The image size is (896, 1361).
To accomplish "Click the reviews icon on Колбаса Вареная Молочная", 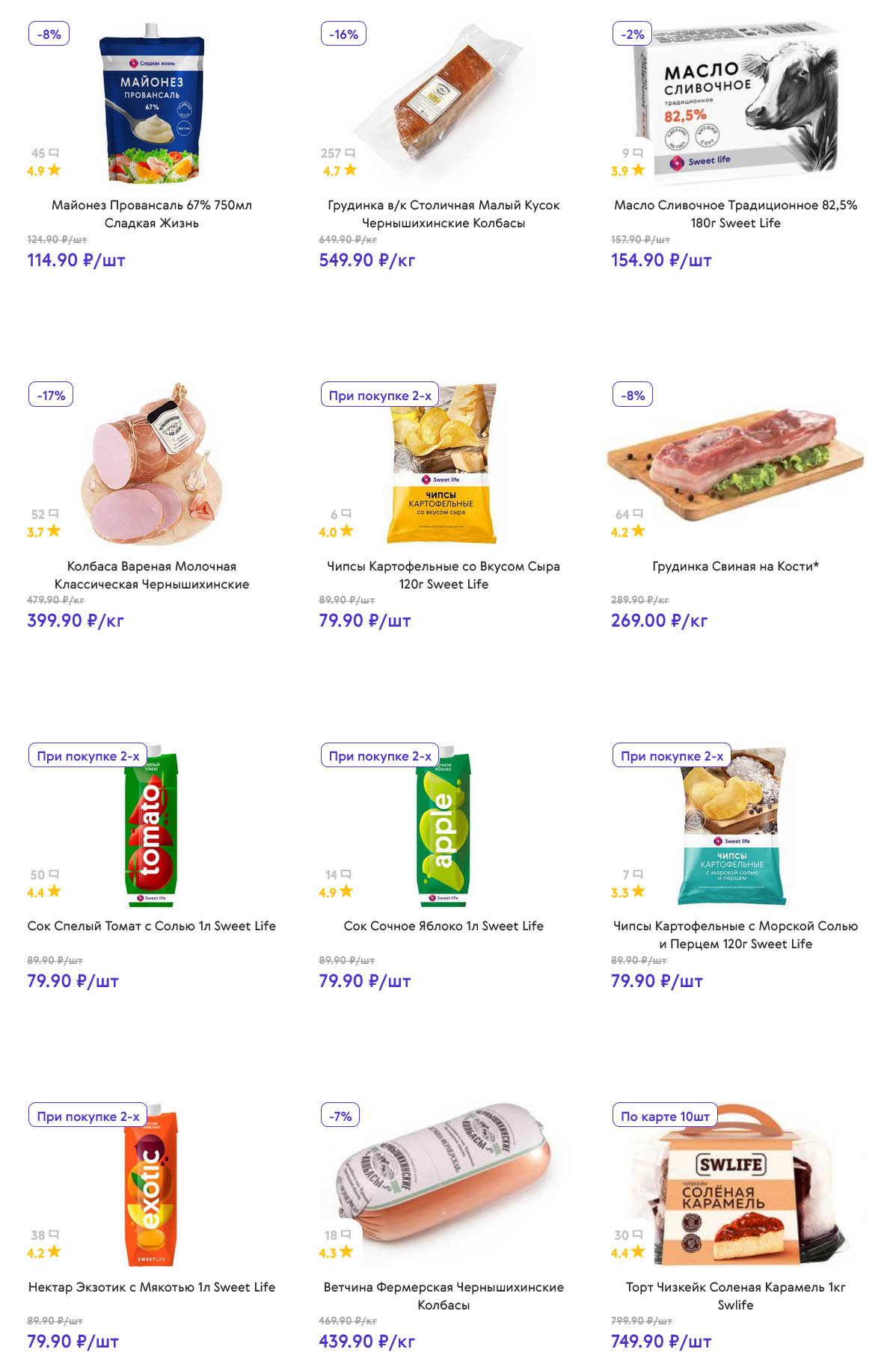I will (x=53, y=514).
